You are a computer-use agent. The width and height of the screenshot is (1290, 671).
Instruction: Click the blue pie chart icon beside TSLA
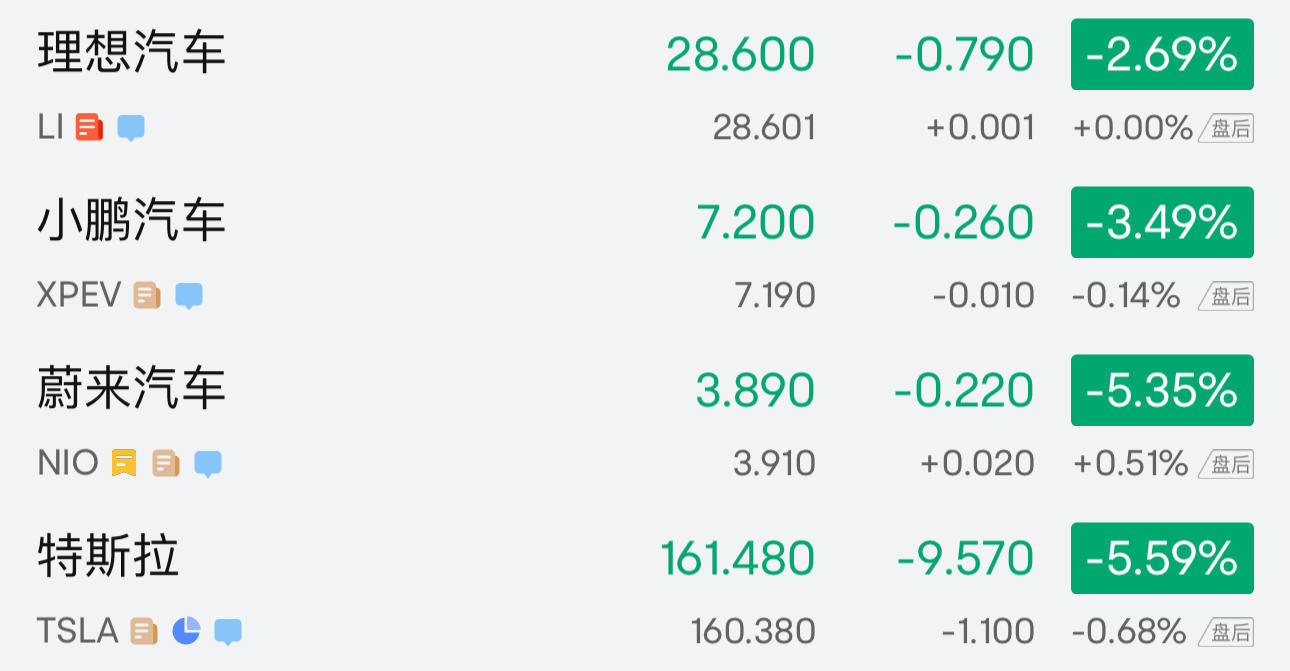point(186,631)
